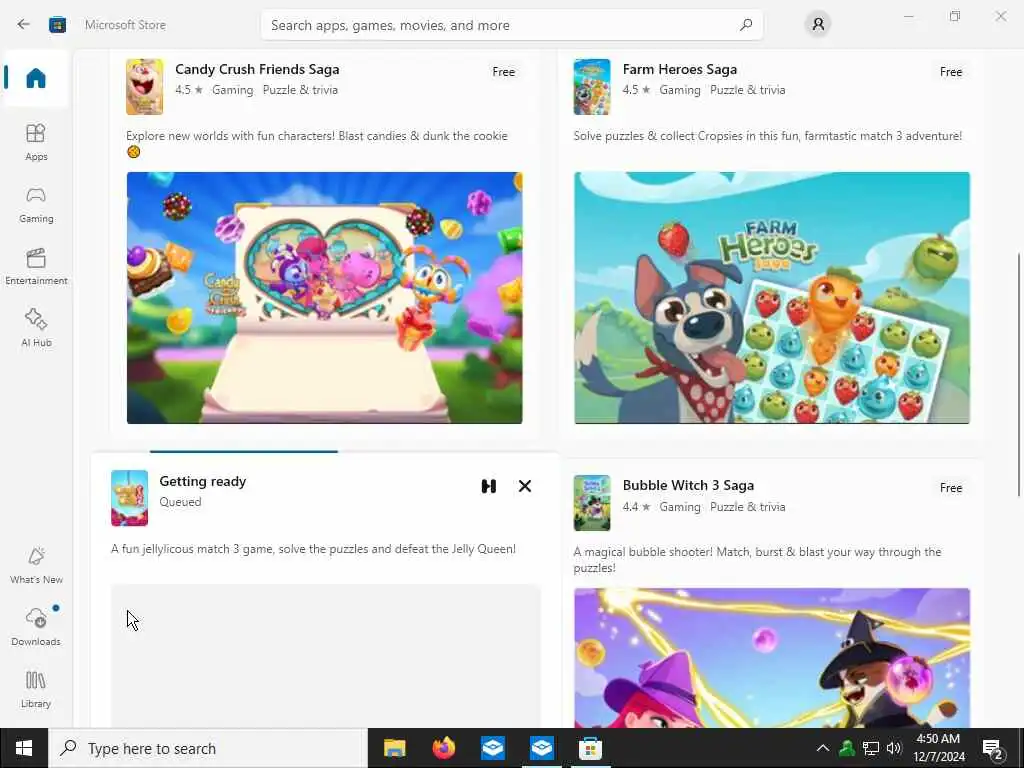Open Farm Heroes Saga title
The width and height of the screenshot is (1024, 768).
[680, 69]
